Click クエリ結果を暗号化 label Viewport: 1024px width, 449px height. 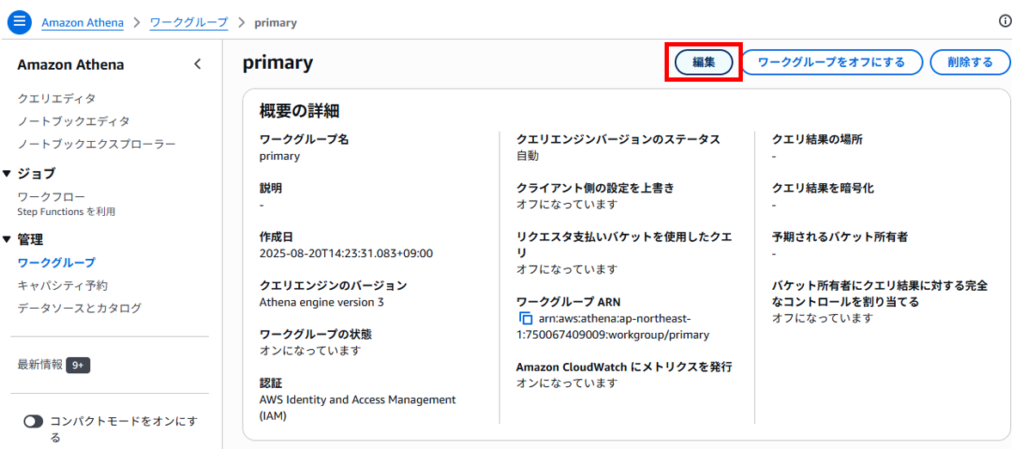tap(823, 189)
